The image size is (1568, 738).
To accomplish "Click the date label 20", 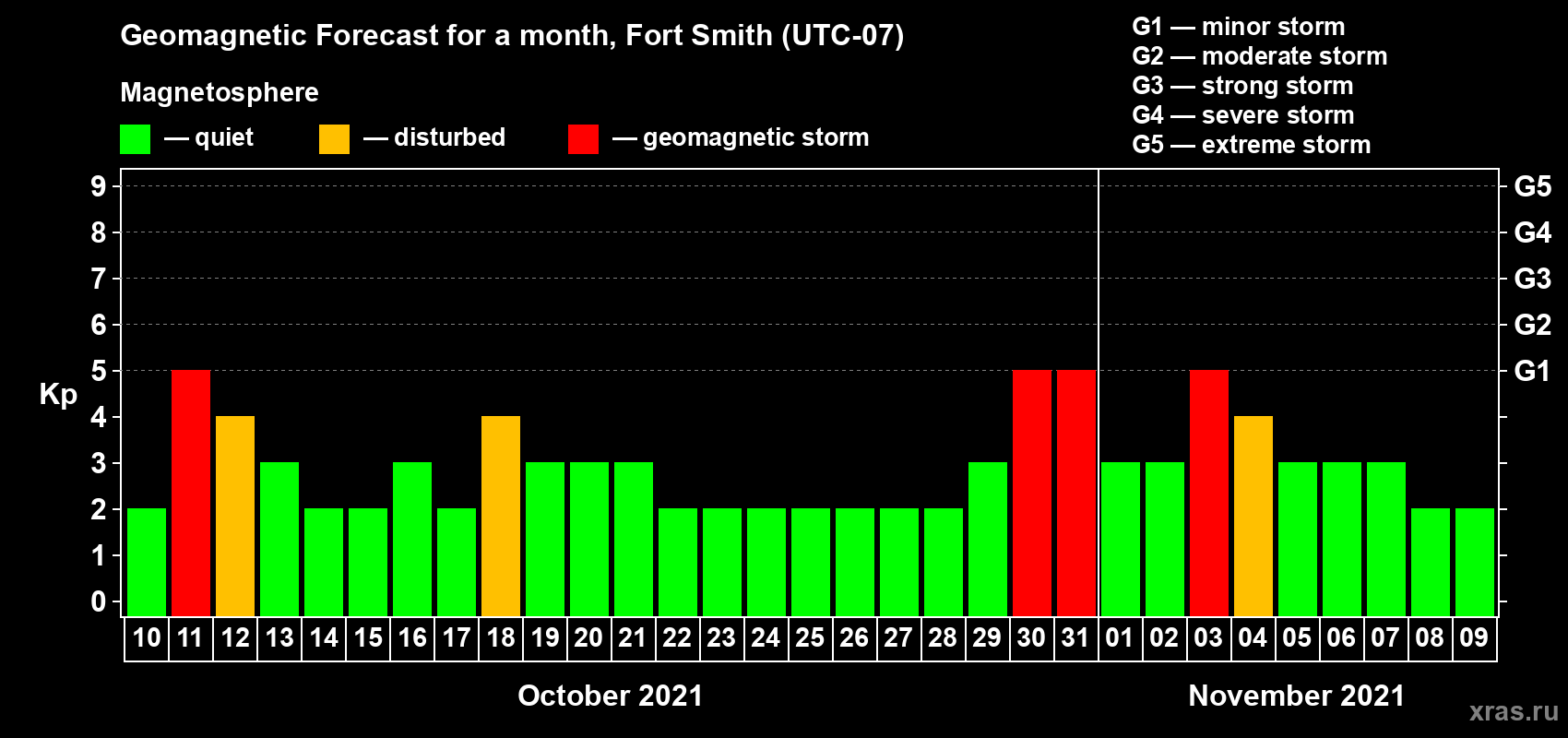I will click(x=588, y=638).
